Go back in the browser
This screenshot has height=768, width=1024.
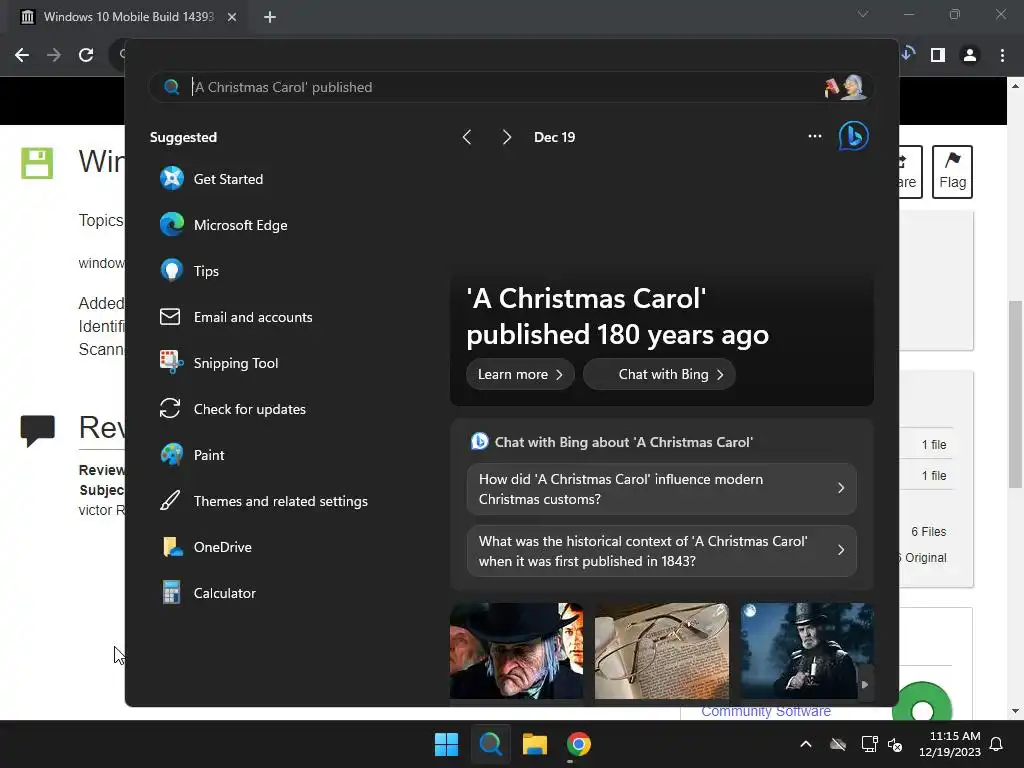pos(22,55)
